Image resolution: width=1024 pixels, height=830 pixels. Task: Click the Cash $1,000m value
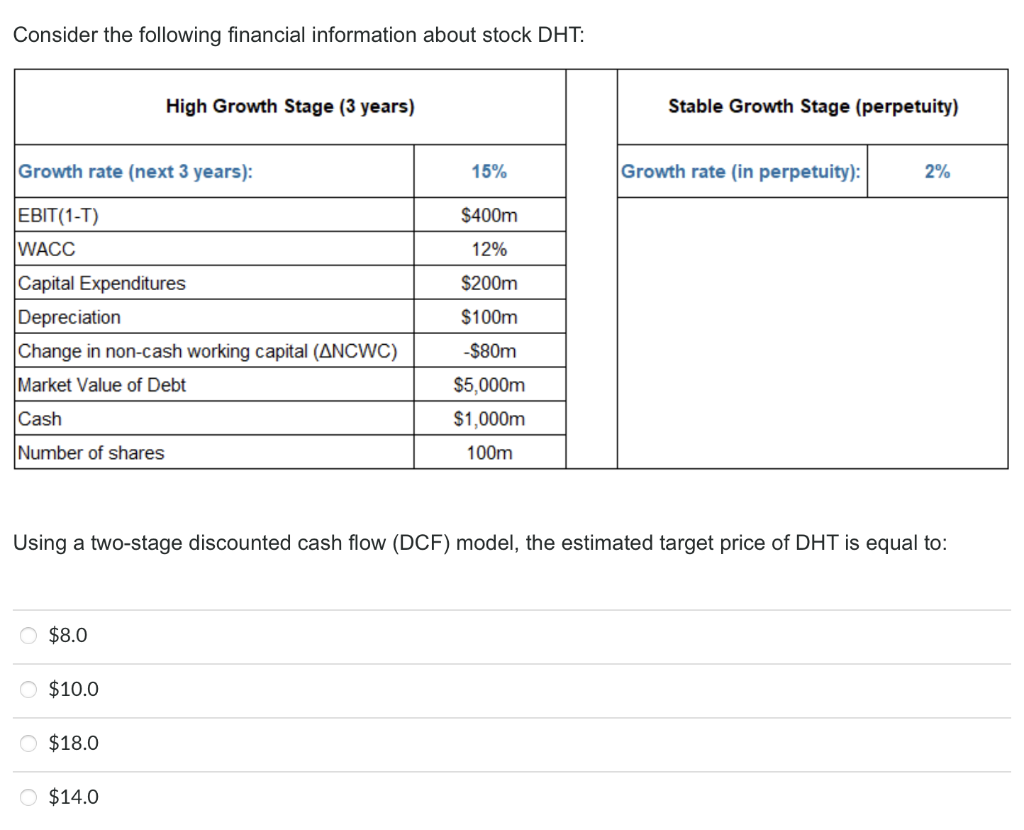pyautogui.click(x=489, y=418)
